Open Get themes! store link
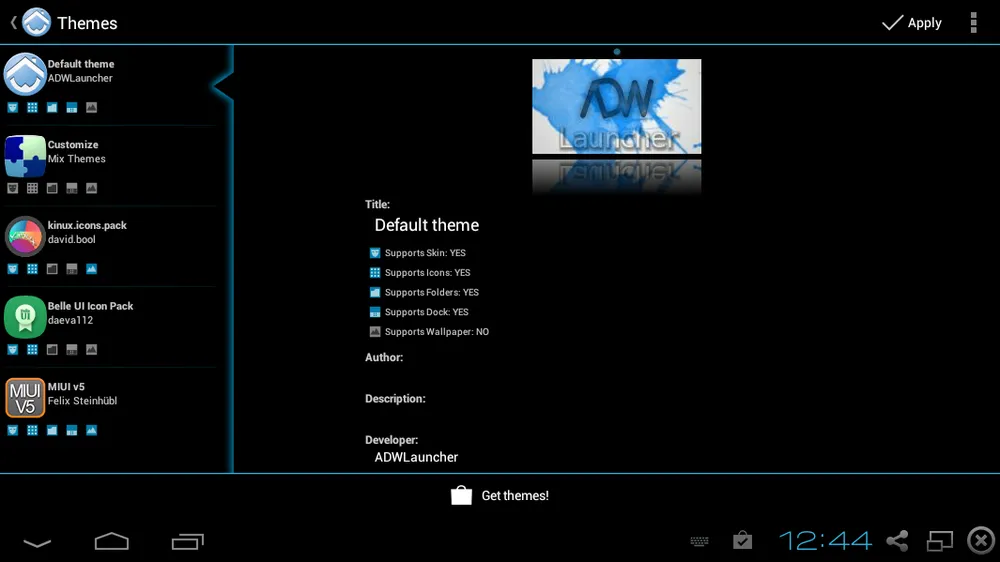1000x562 pixels. pos(500,496)
